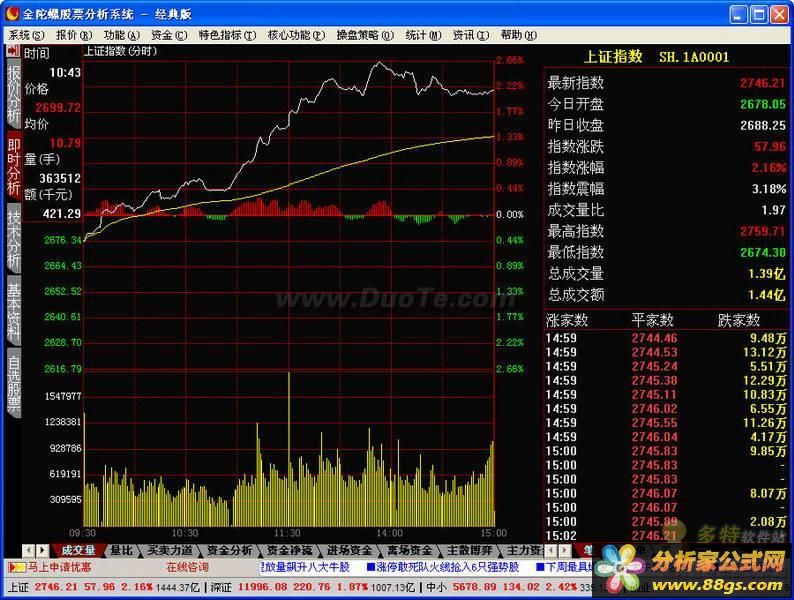Click the 上证指数(分时) chart title

tap(121, 51)
